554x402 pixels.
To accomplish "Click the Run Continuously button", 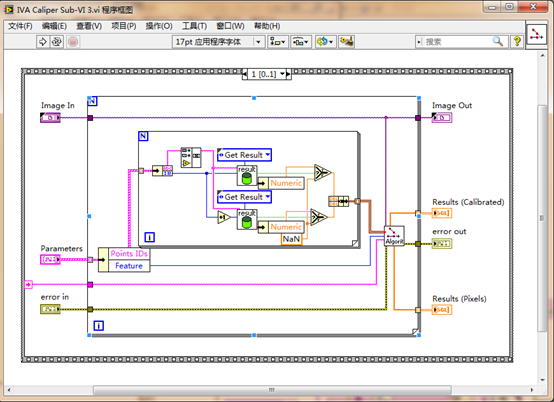I will click(x=57, y=42).
